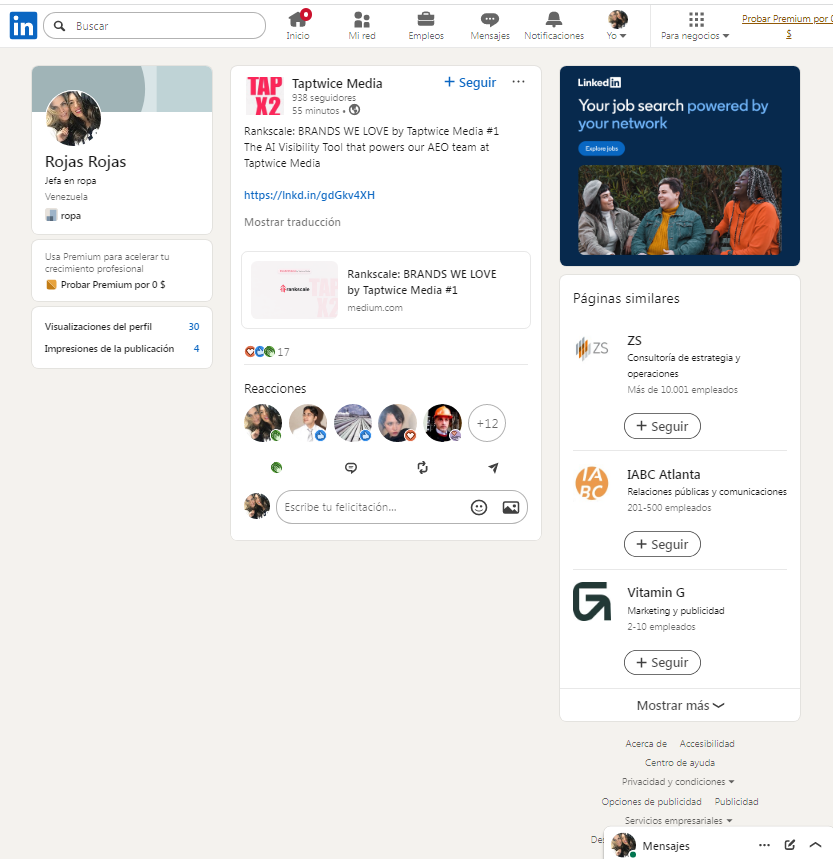Open the Vitamin G logo
Screen dimensions: 833x859
[592, 602]
